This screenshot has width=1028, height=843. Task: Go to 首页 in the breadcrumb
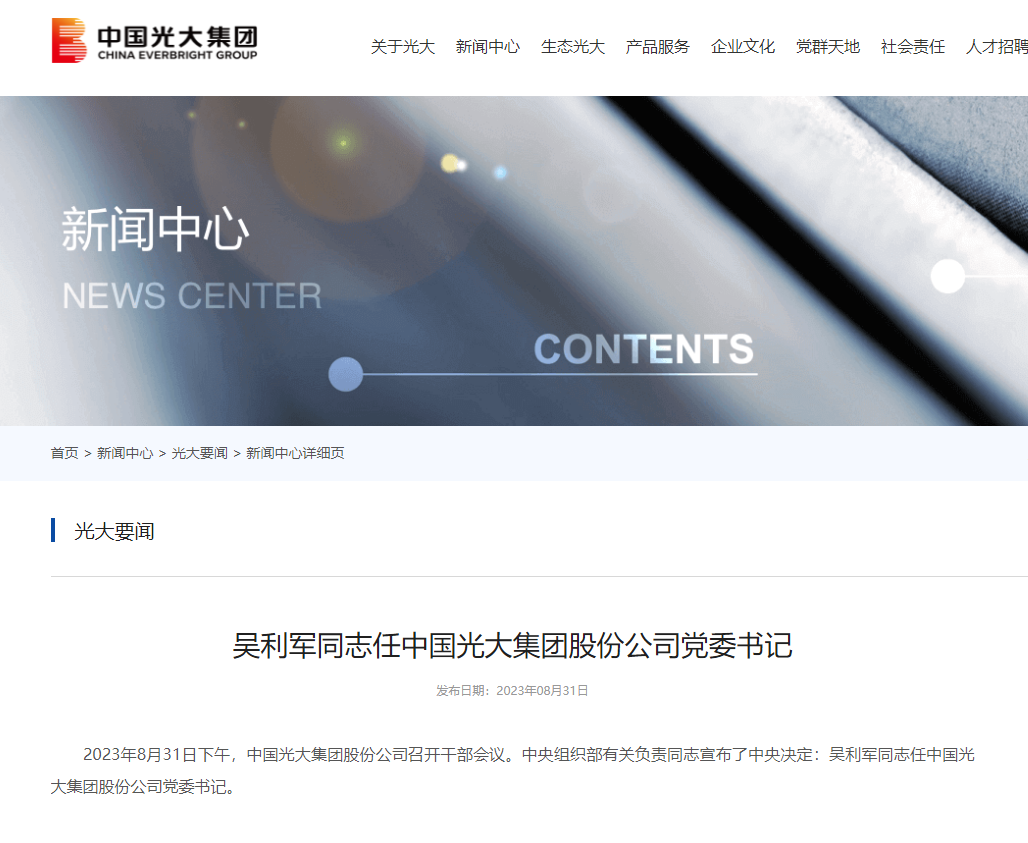(x=64, y=453)
